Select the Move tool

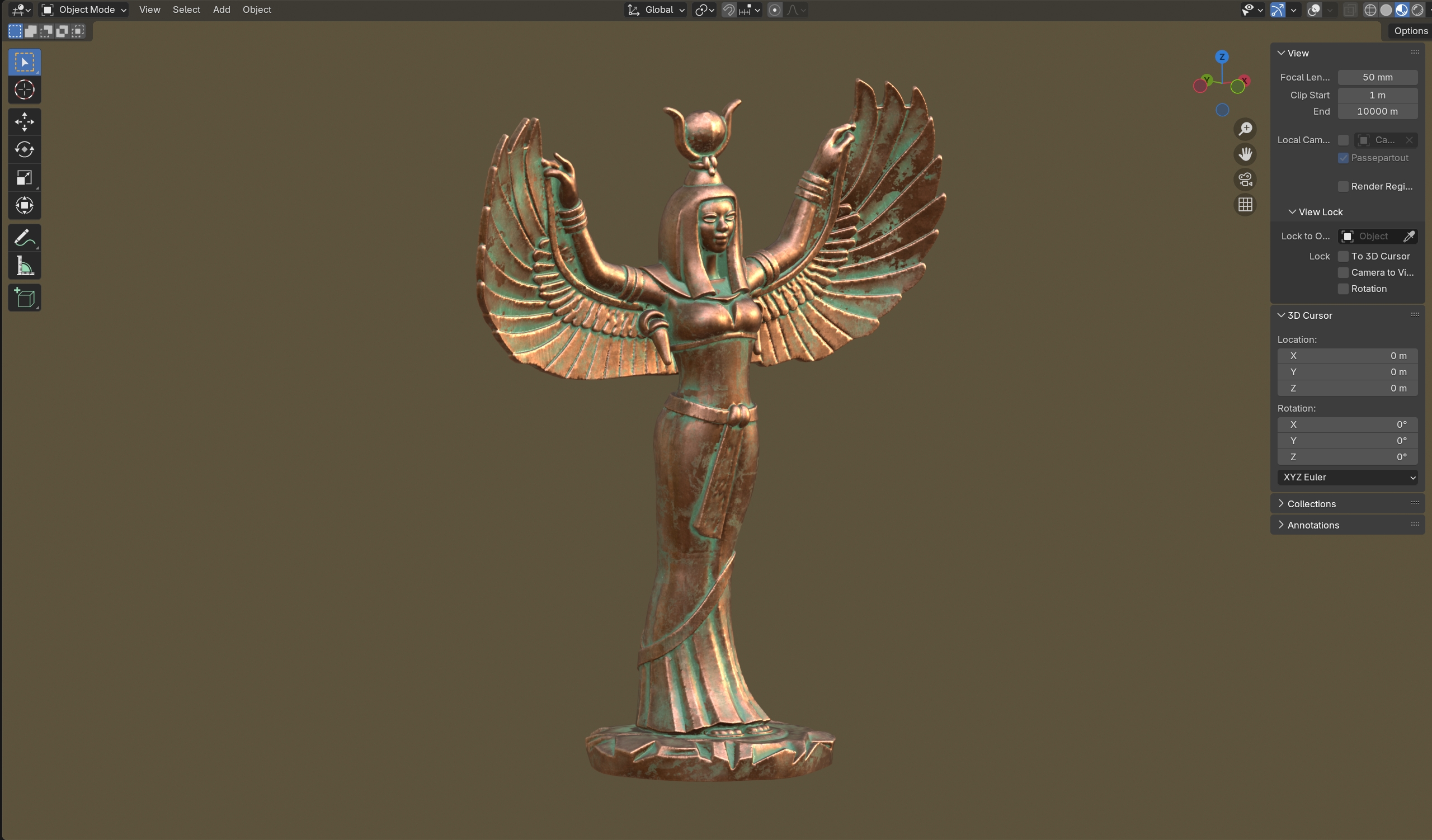click(25, 121)
